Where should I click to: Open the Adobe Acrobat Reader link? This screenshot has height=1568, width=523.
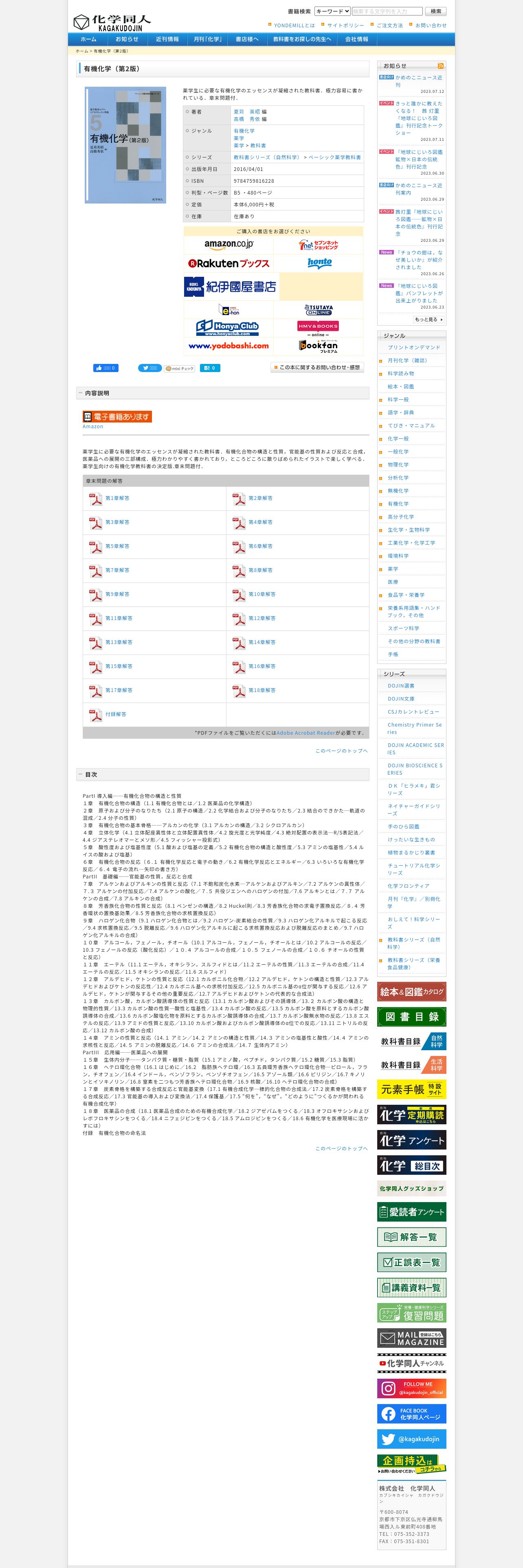click(x=305, y=733)
